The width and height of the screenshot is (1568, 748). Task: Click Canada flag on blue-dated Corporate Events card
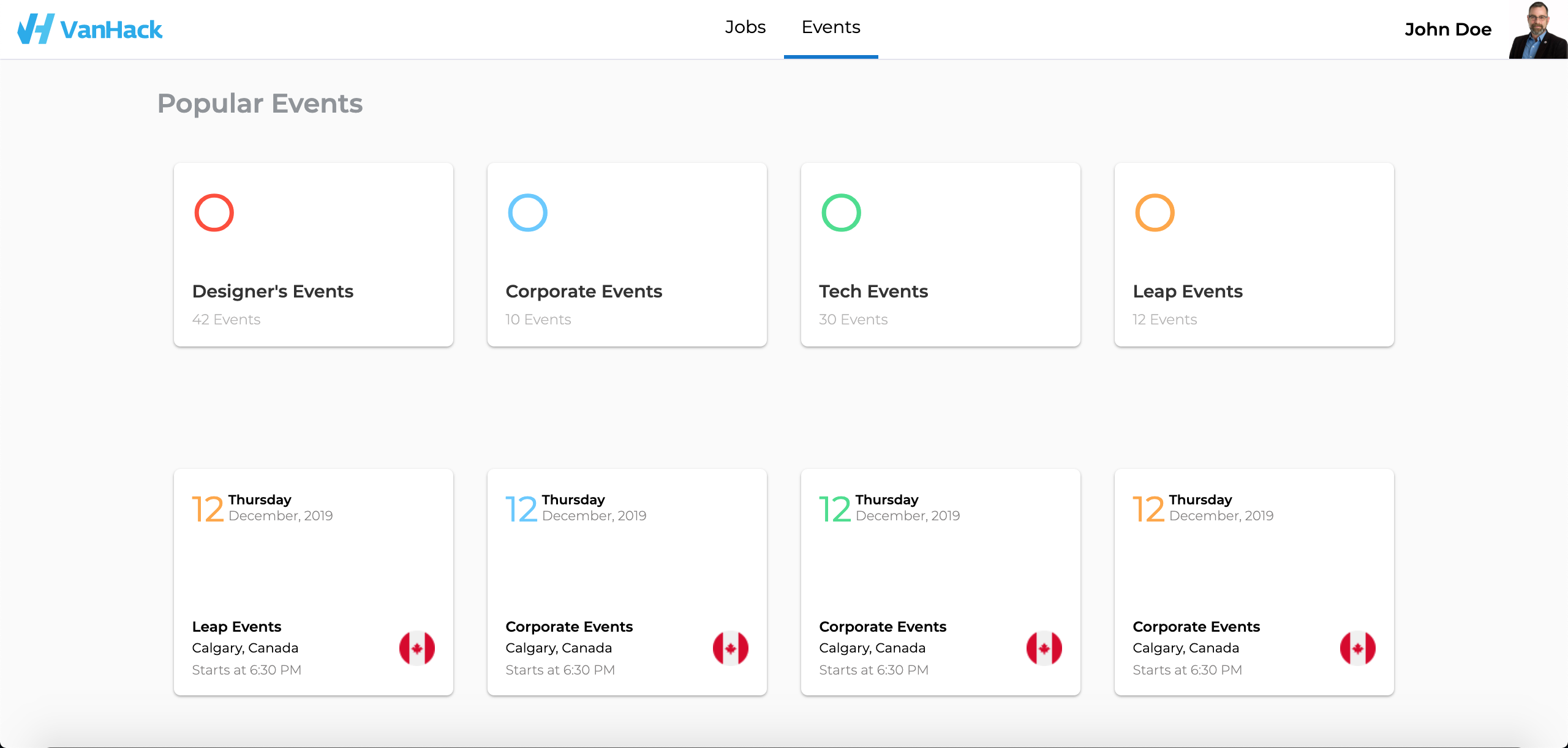[x=730, y=648]
